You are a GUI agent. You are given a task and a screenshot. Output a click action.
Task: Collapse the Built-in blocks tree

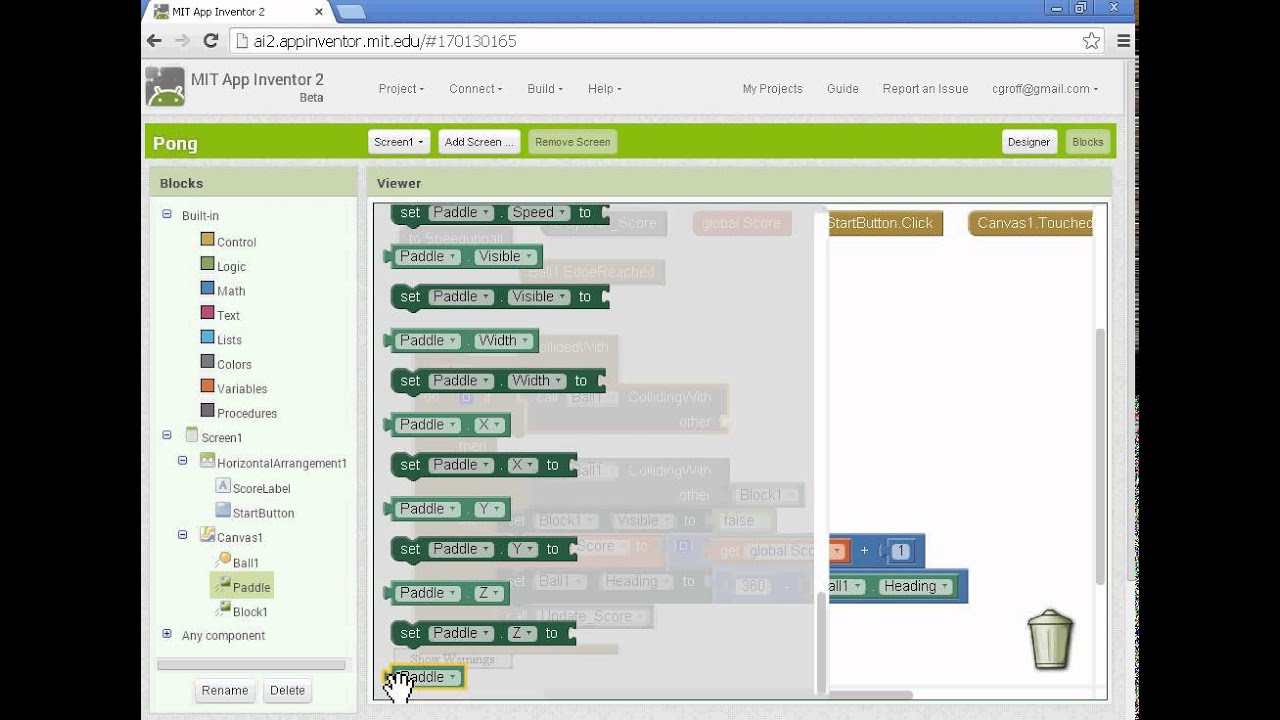(x=167, y=214)
